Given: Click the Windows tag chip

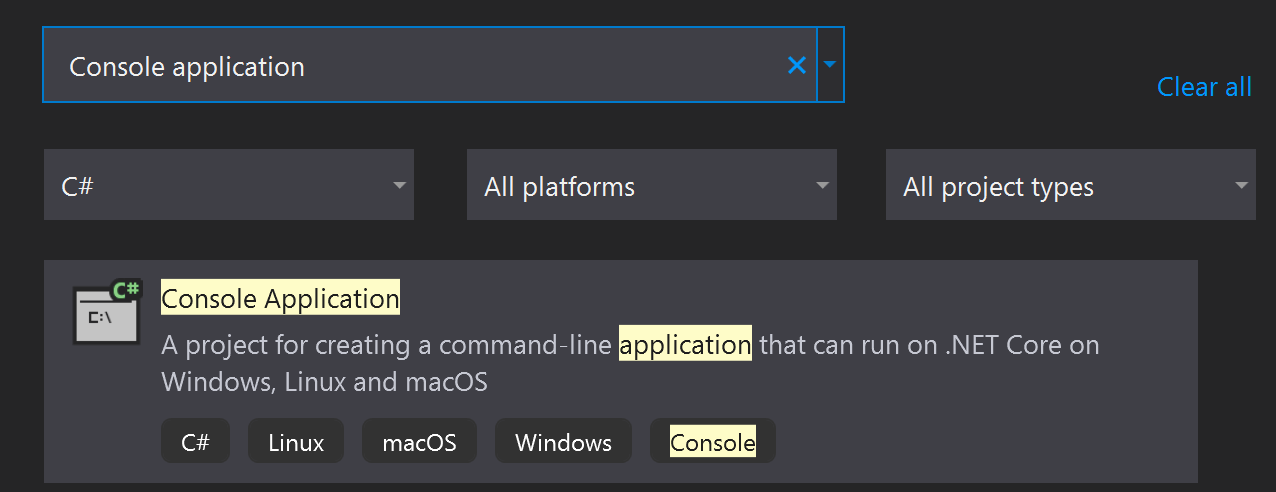Looking at the screenshot, I should coord(563,441).
